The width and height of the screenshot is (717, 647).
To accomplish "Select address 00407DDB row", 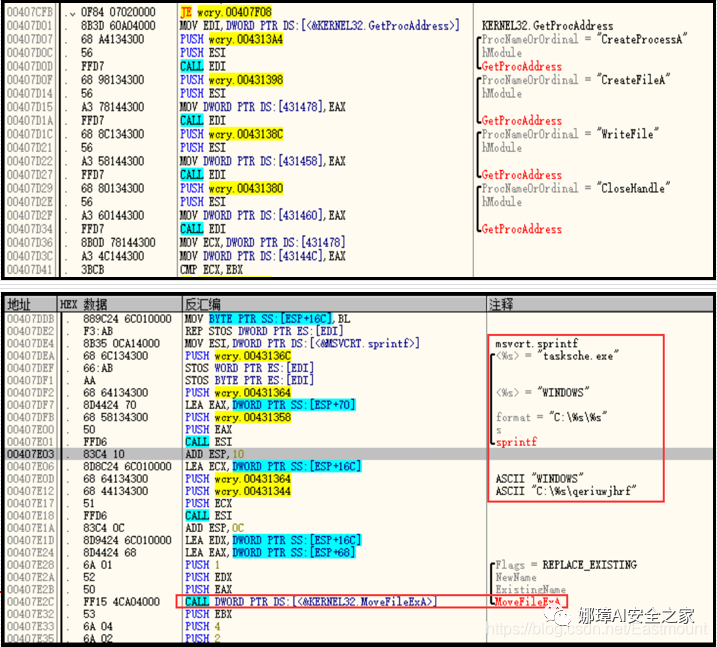I will [31, 319].
